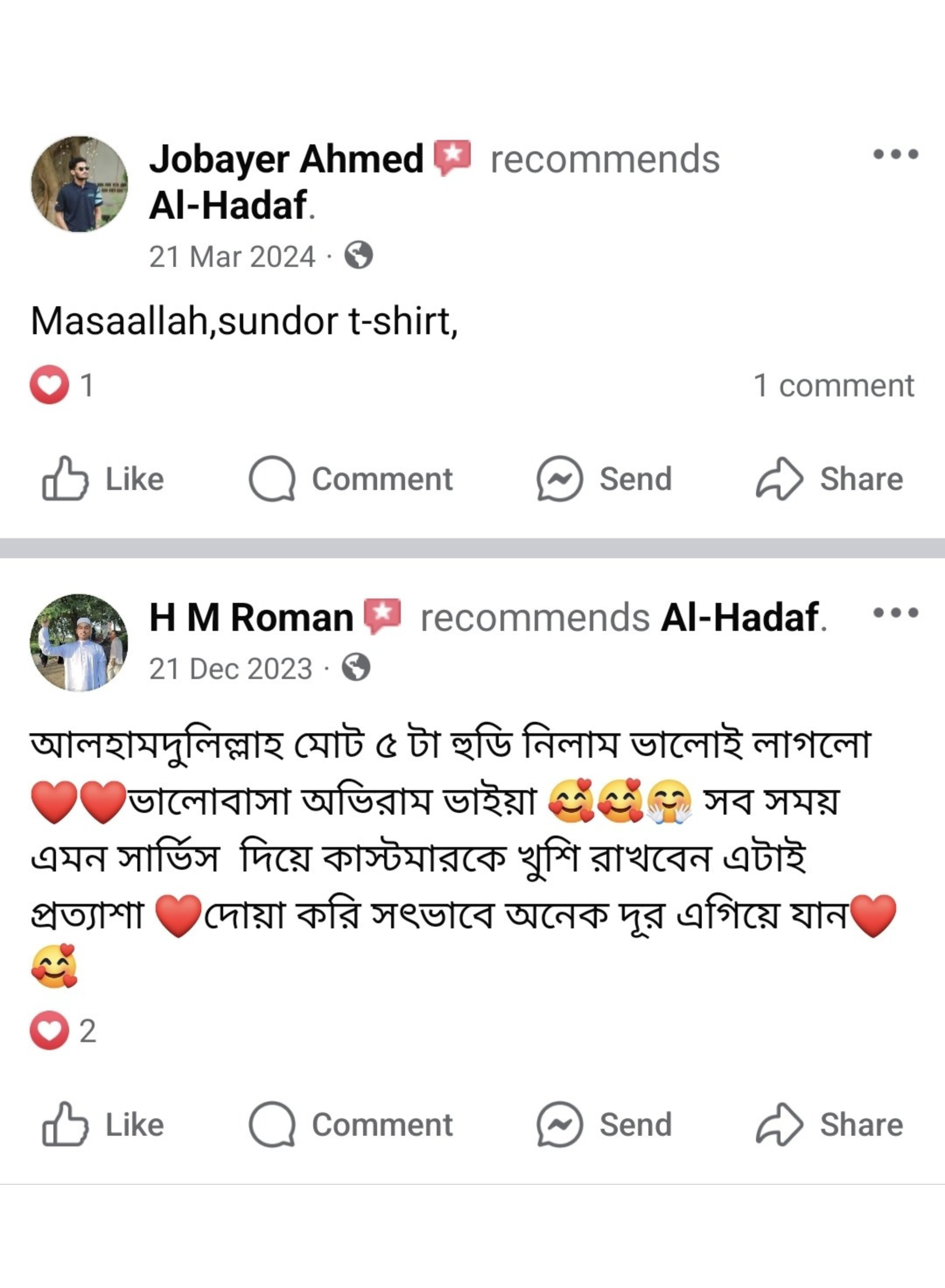Open H M Roman's profile name link
945x1288 pixels.
[x=251, y=618]
